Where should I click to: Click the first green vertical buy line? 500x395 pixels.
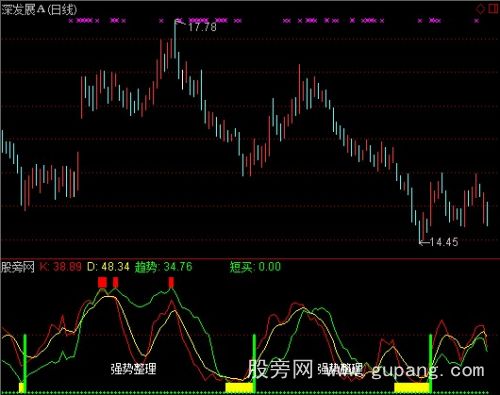25,363
